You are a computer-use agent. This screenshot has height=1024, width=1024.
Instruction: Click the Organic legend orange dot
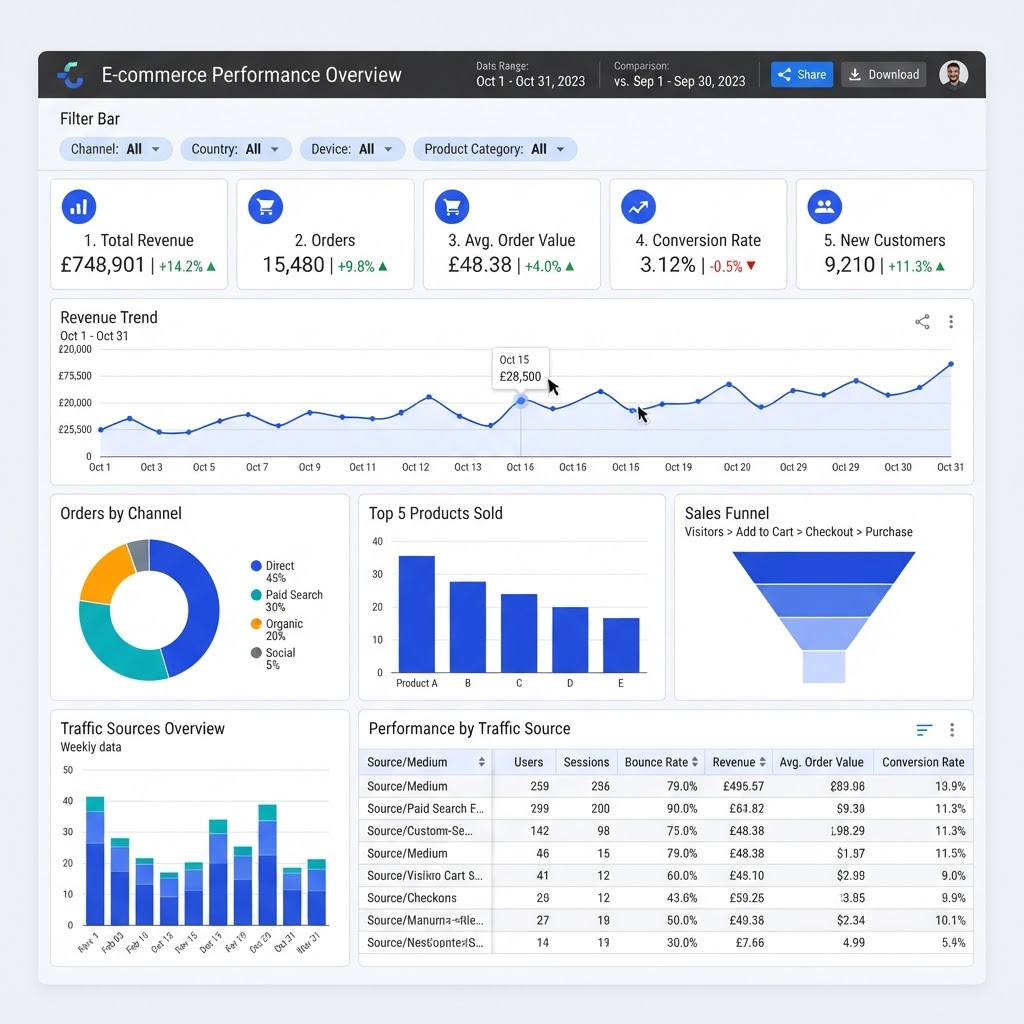256,624
